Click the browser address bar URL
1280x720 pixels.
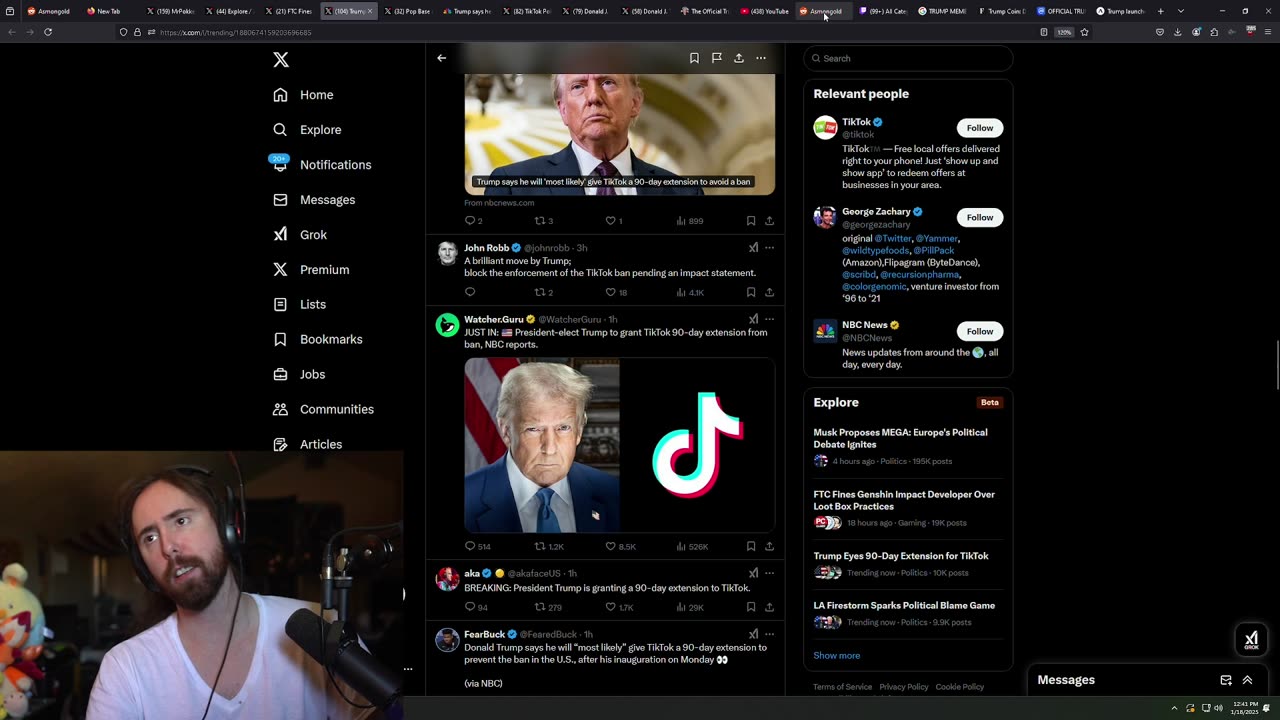pyautogui.click(x=235, y=32)
